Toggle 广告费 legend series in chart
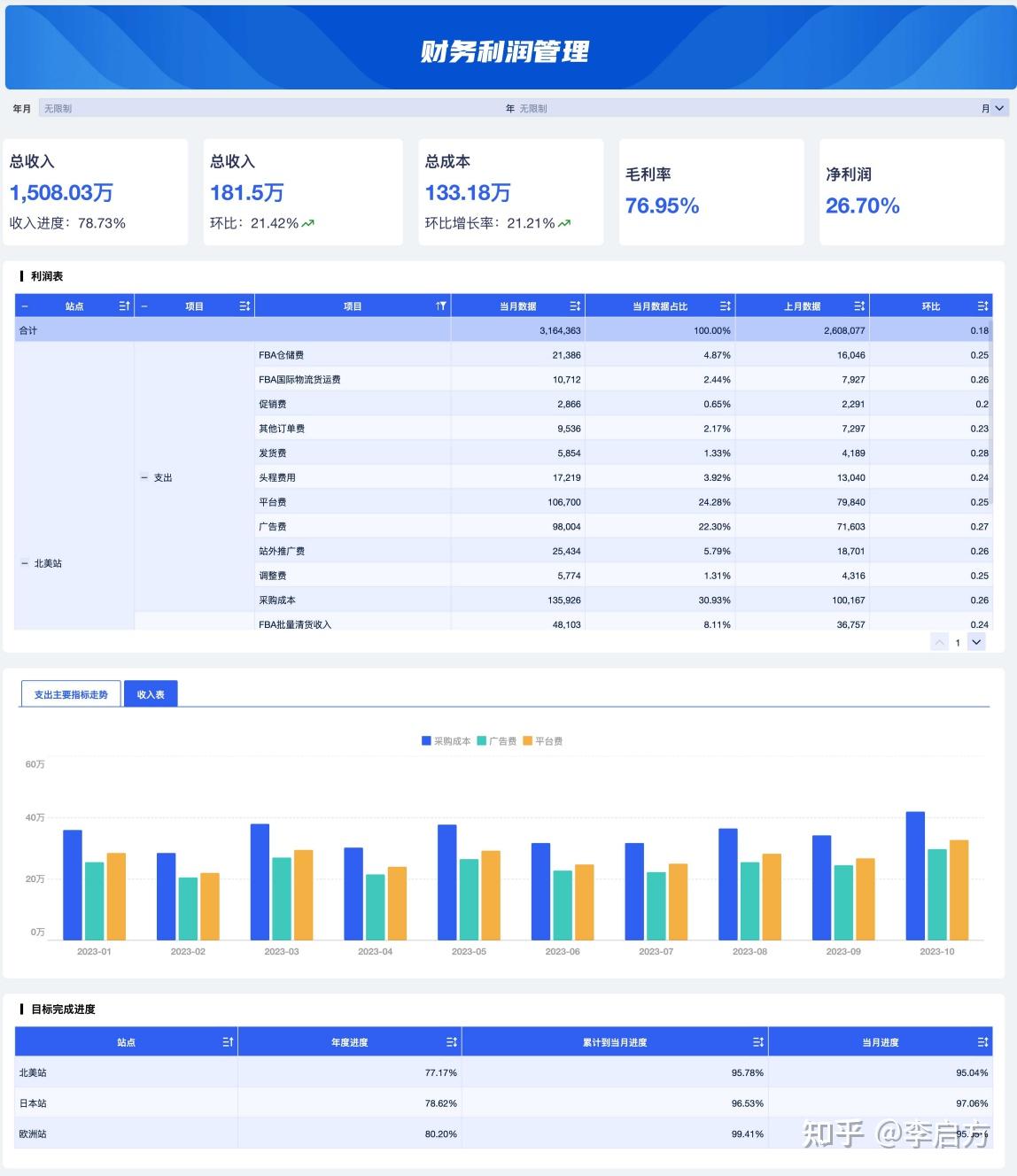Viewport: 1017px width, 1176px height. [x=497, y=741]
